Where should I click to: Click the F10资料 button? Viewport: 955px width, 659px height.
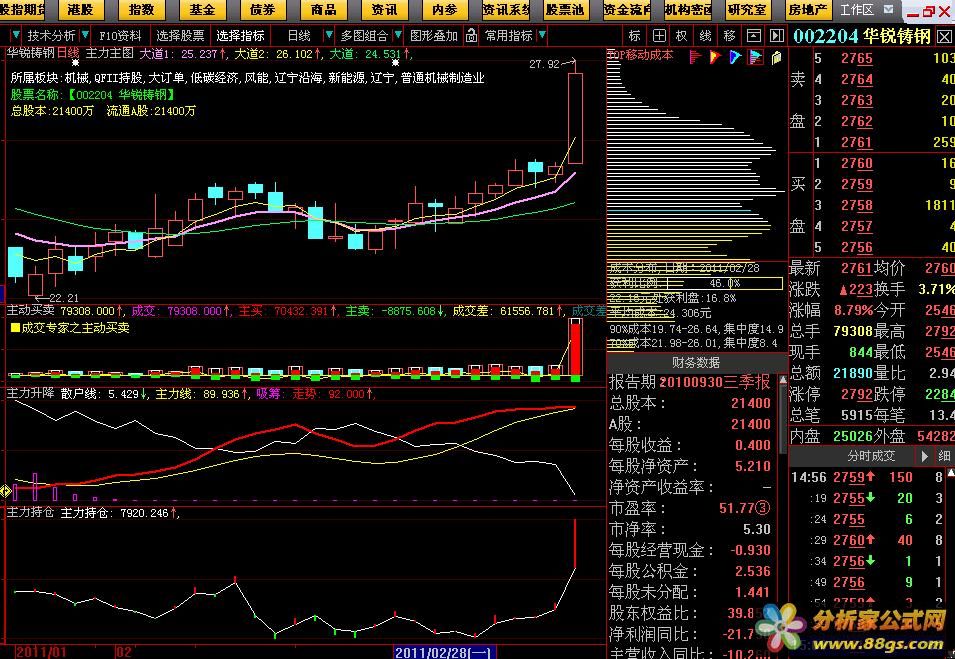pos(121,36)
